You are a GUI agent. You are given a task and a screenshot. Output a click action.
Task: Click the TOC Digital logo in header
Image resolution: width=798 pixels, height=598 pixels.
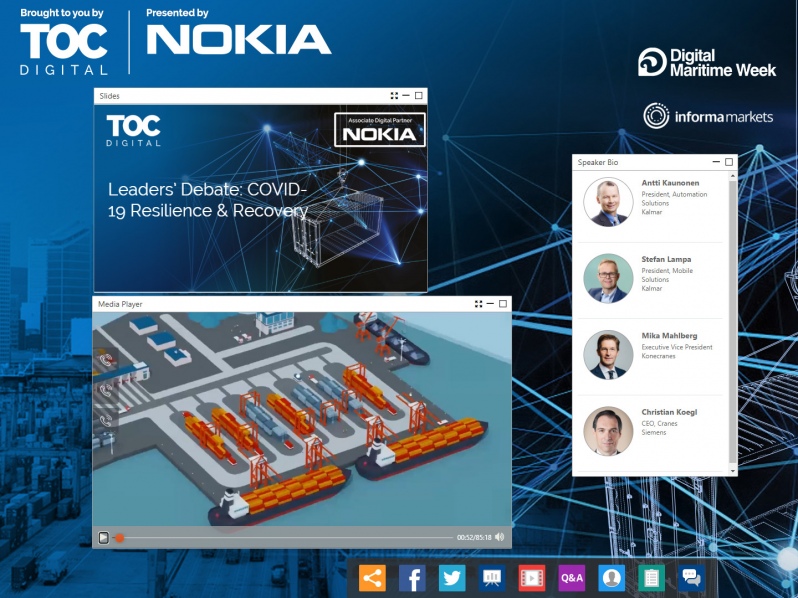(64, 49)
